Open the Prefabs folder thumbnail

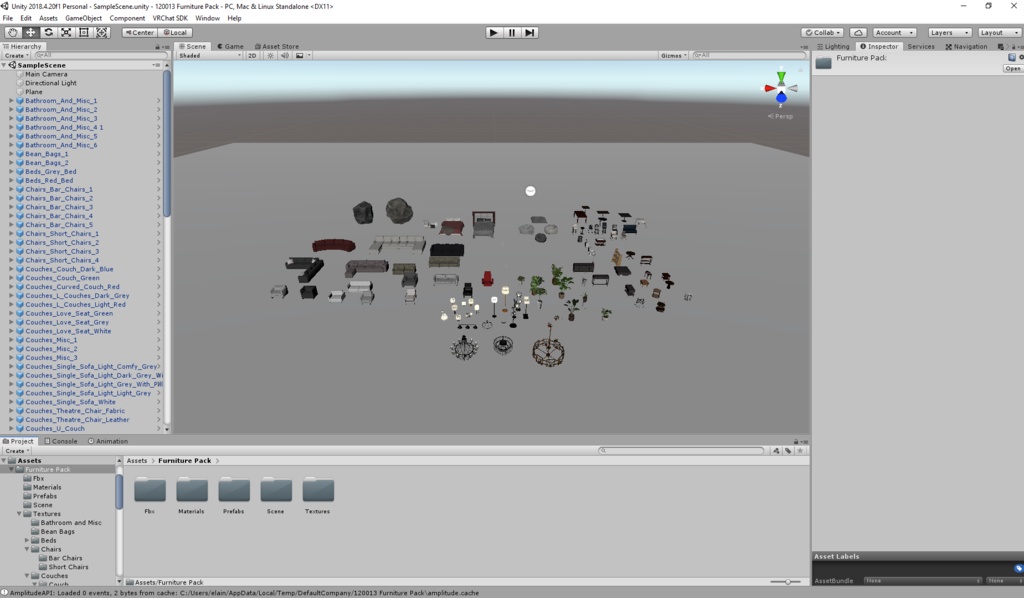click(233, 492)
